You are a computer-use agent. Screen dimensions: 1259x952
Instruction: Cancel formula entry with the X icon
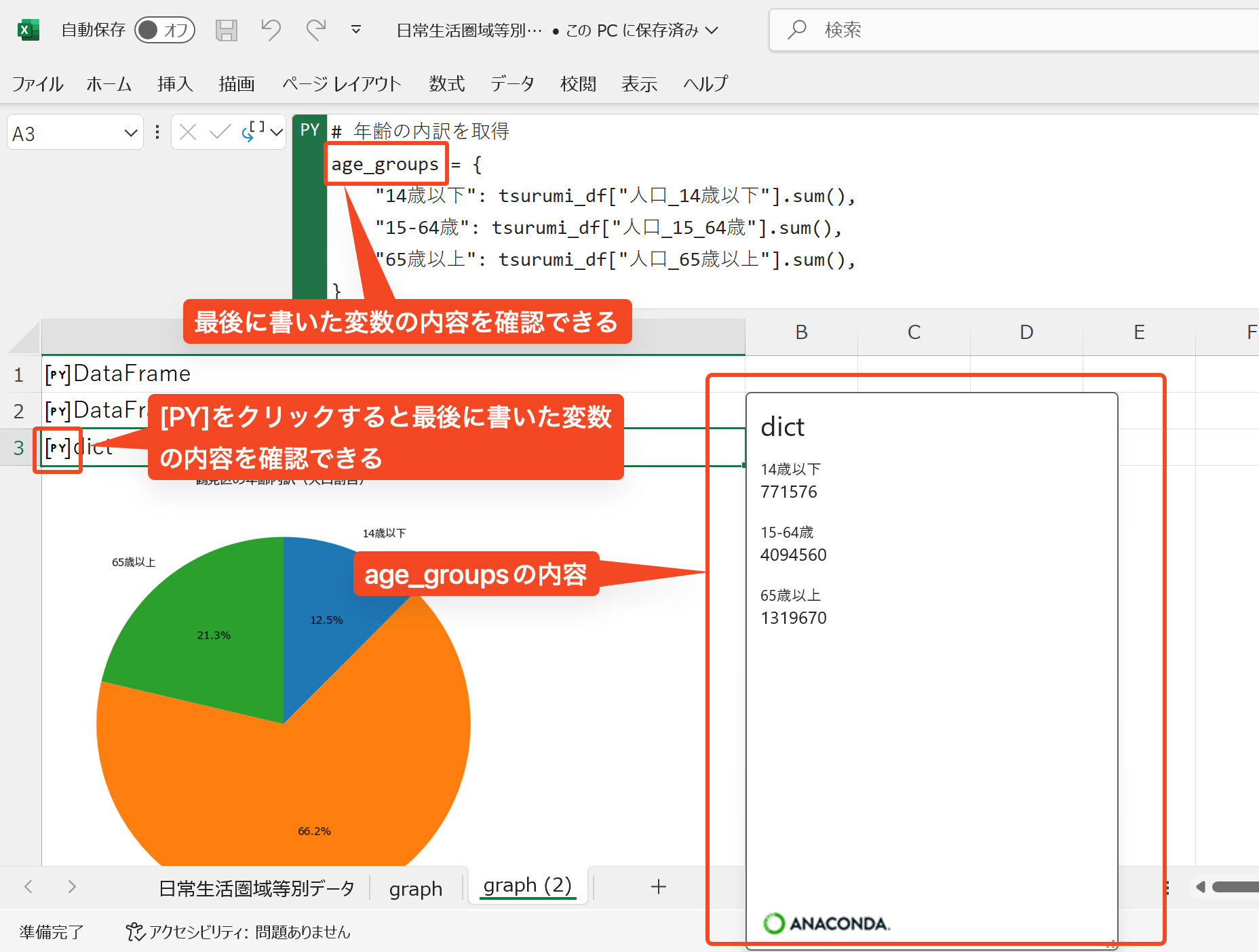click(x=189, y=132)
